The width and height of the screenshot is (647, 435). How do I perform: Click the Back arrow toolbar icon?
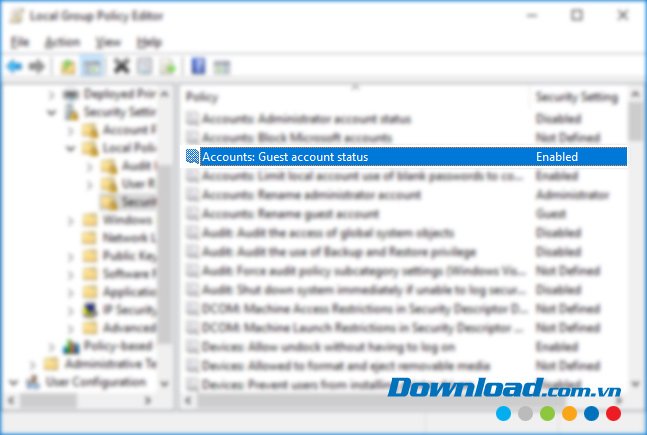14,66
